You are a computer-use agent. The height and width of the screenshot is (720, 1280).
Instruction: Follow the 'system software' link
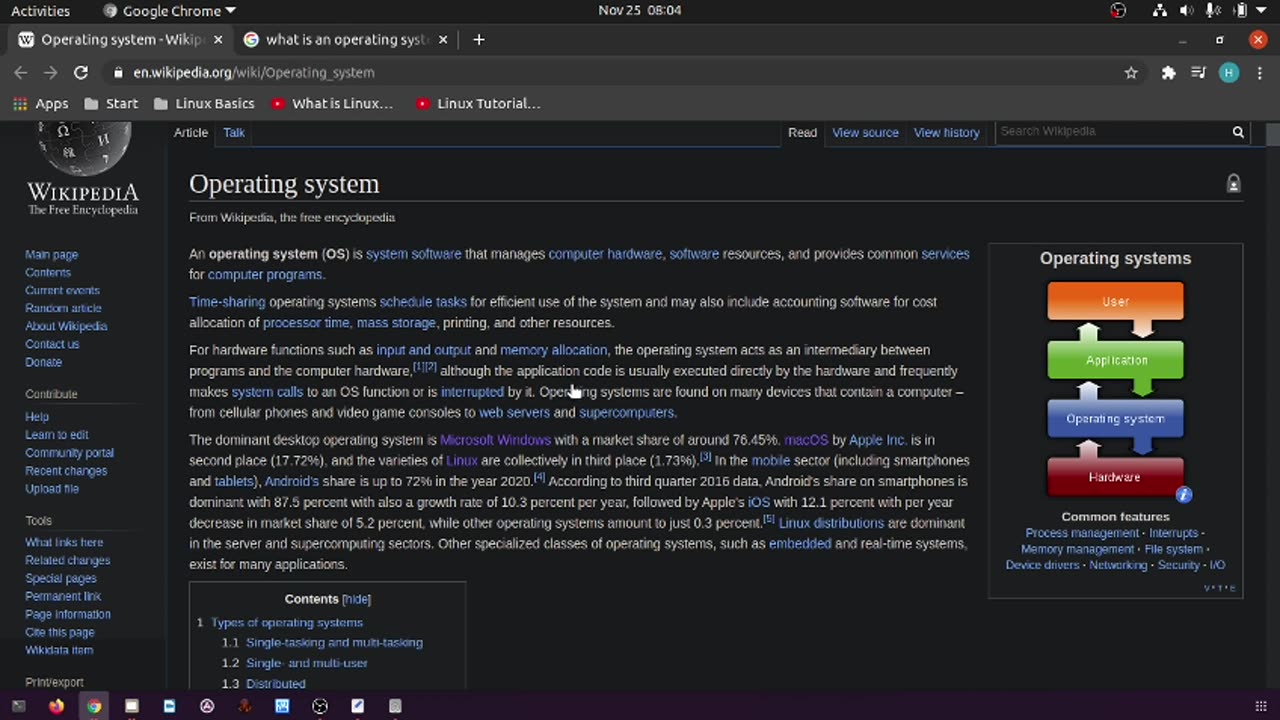pos(413,254)
